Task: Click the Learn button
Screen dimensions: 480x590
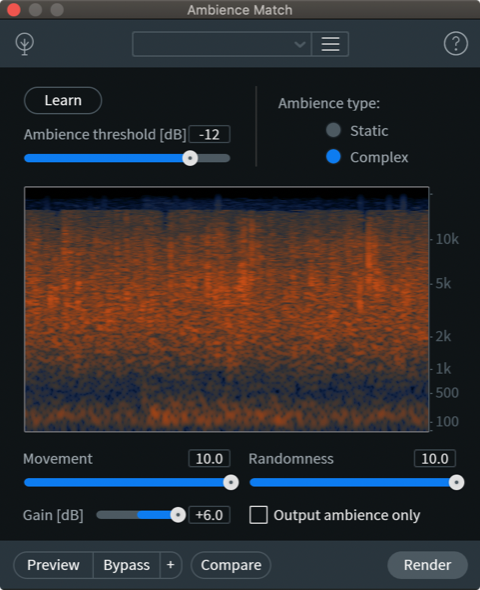Action: coord(63,100)
